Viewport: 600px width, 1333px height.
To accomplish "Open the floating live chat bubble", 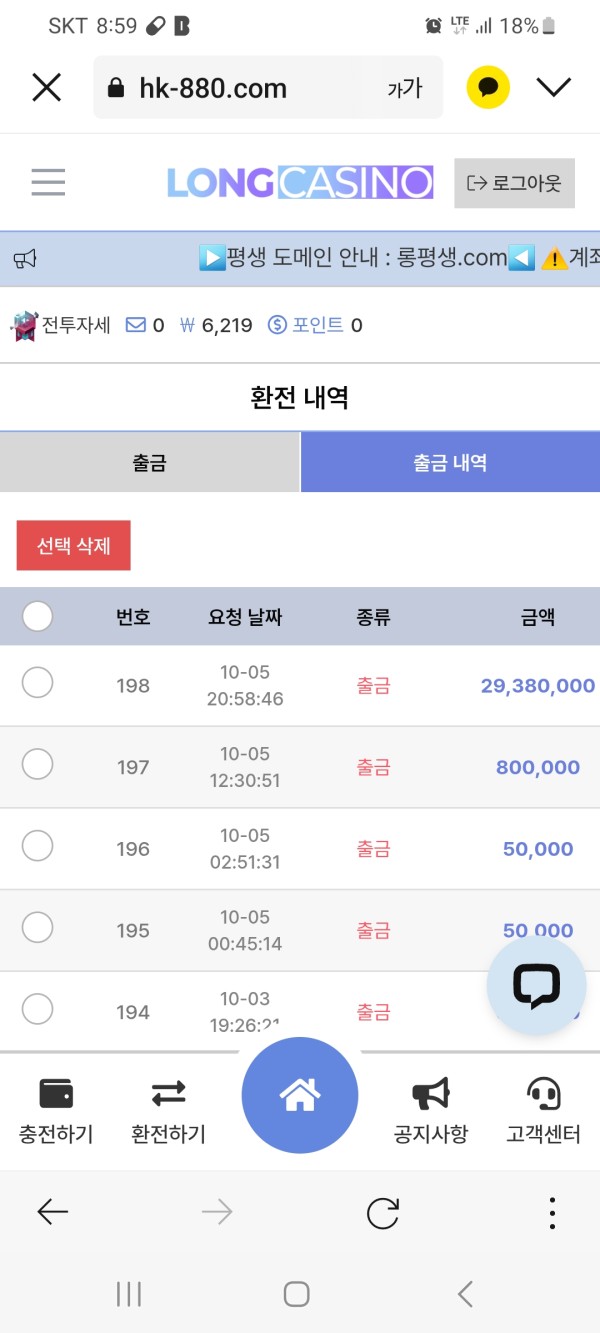I will pos(537,984).
